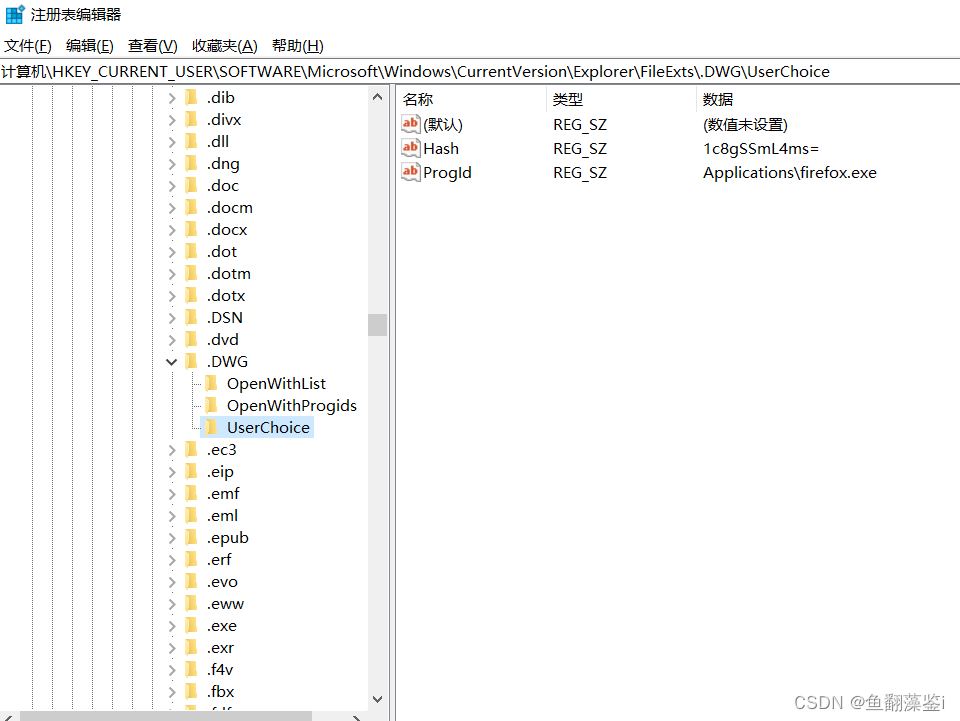Click the tree horizontal scrollbar thumb
The width and height of the screenshot is (960, 721).
[x=166, y=716]
